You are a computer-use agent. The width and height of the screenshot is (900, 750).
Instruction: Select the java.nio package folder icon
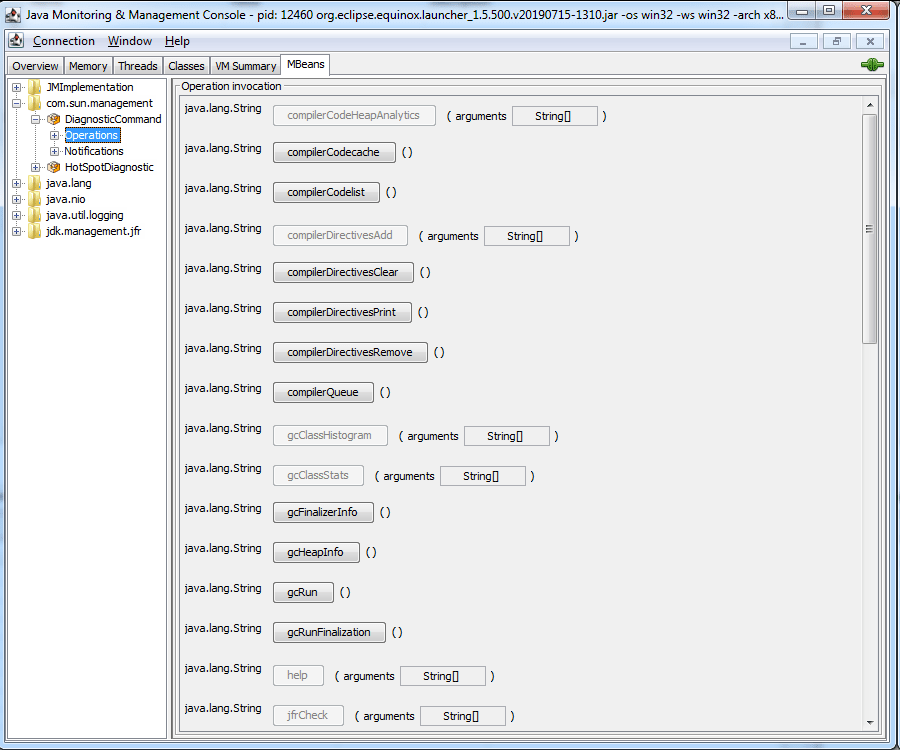tap(34, 199)
